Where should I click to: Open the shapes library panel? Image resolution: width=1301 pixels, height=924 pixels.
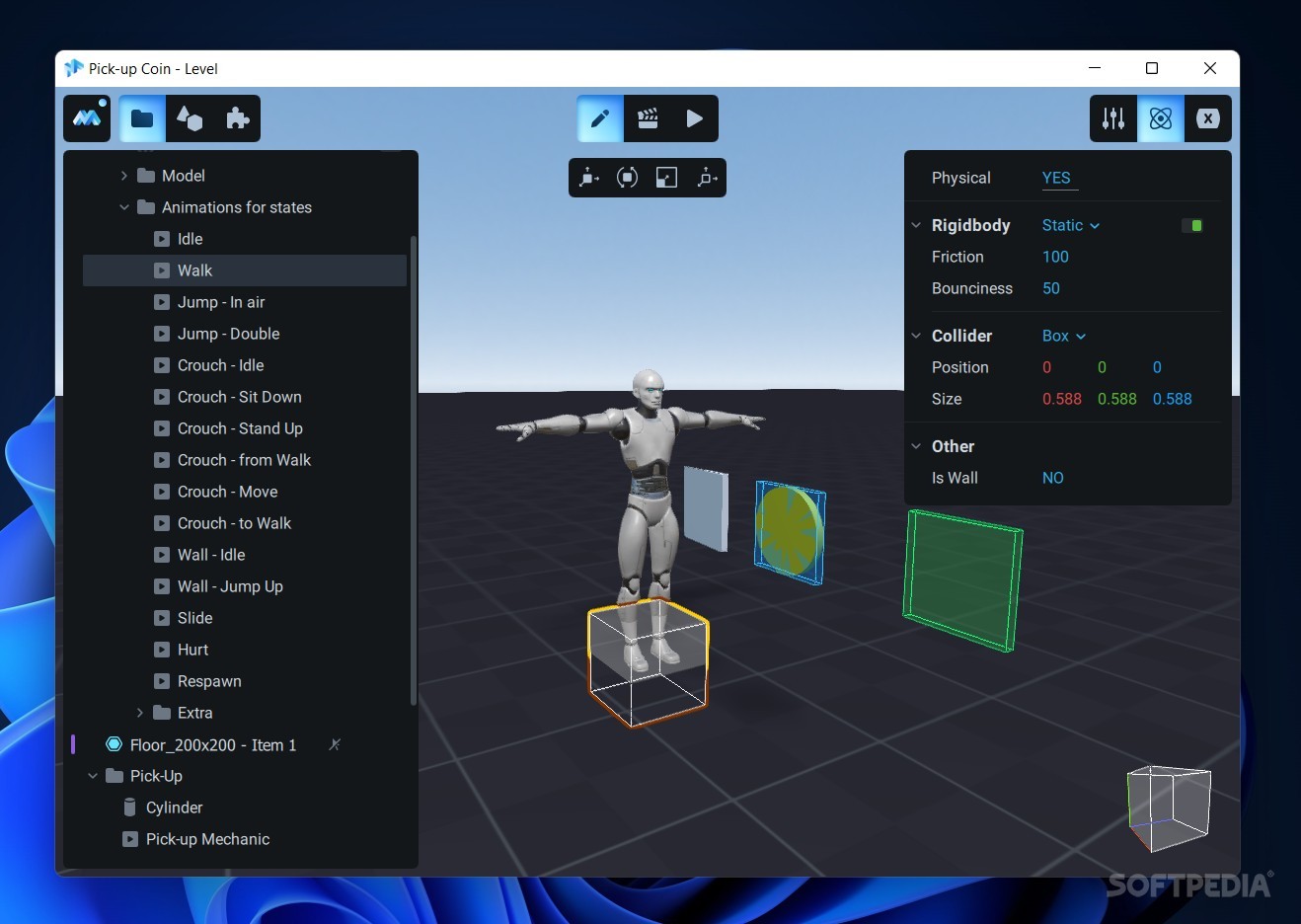point(190,118)
